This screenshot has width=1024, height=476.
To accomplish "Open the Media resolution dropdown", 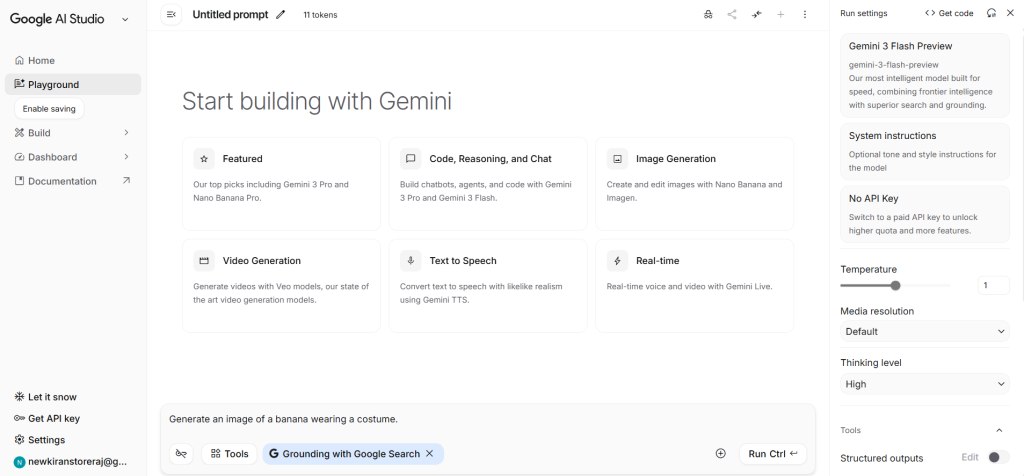I will point(925,331).
